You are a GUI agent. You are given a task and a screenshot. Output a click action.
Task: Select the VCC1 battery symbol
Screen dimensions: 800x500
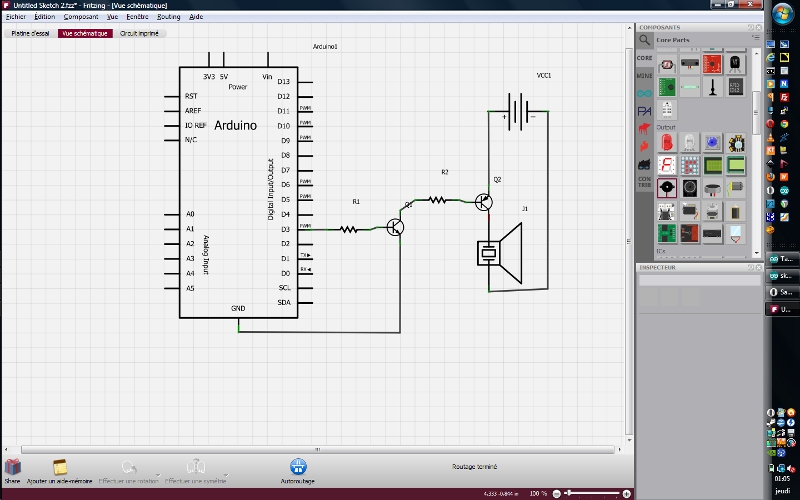[x=518, y=111]
